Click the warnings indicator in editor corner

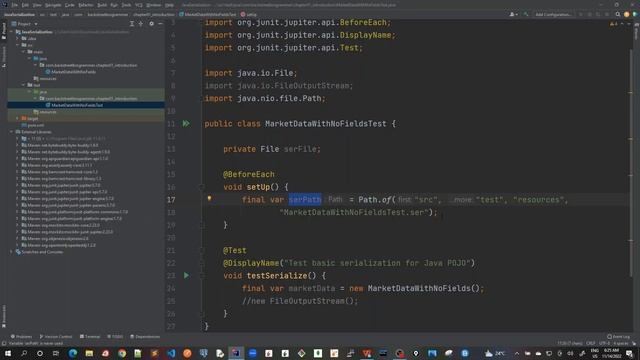[x=614, y=24]
